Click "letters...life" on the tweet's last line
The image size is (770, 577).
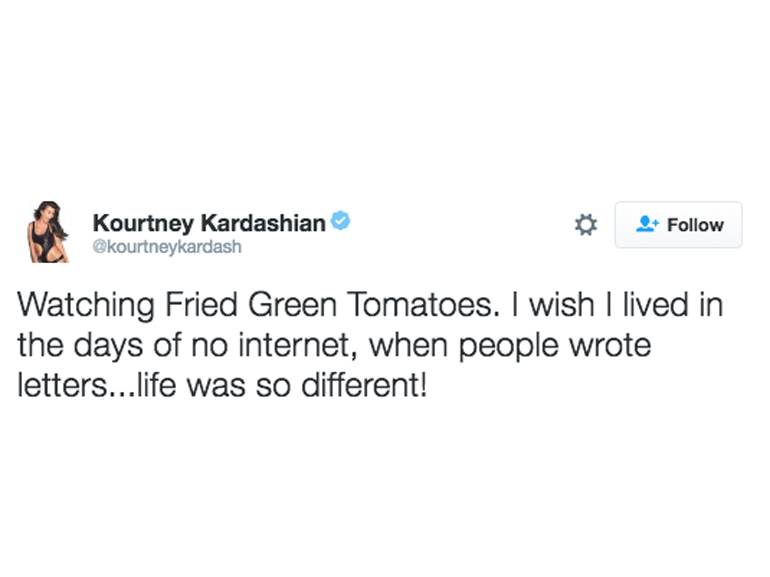(x=100, y=384)
